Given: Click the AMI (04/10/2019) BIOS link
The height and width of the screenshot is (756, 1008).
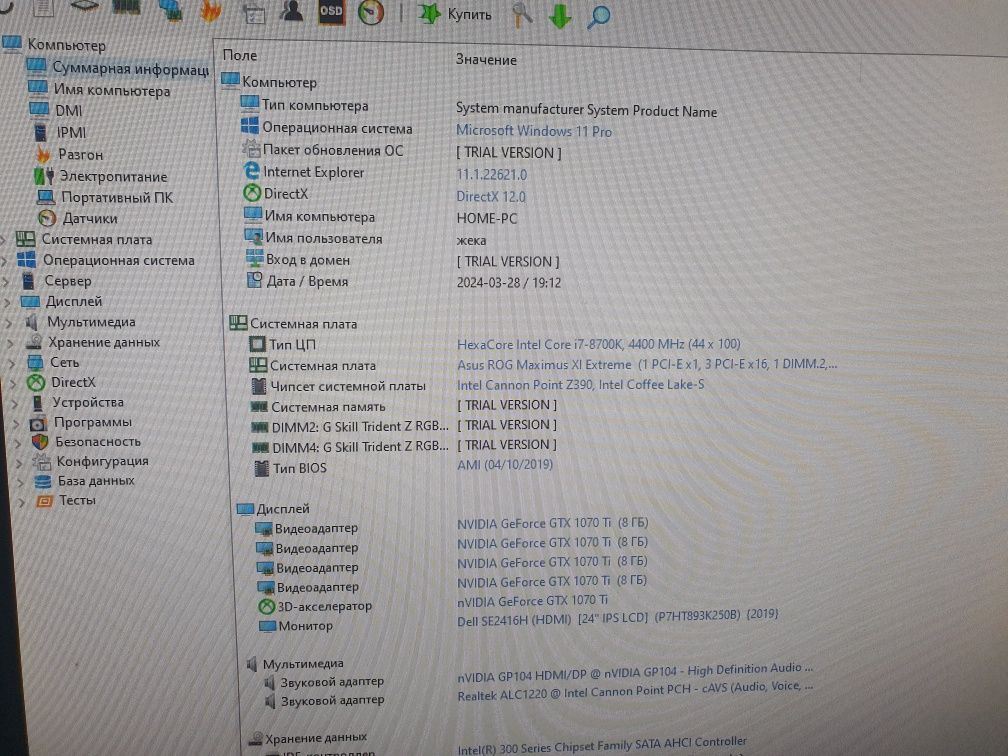Looking at the screenshot, I should pos(505,464).
